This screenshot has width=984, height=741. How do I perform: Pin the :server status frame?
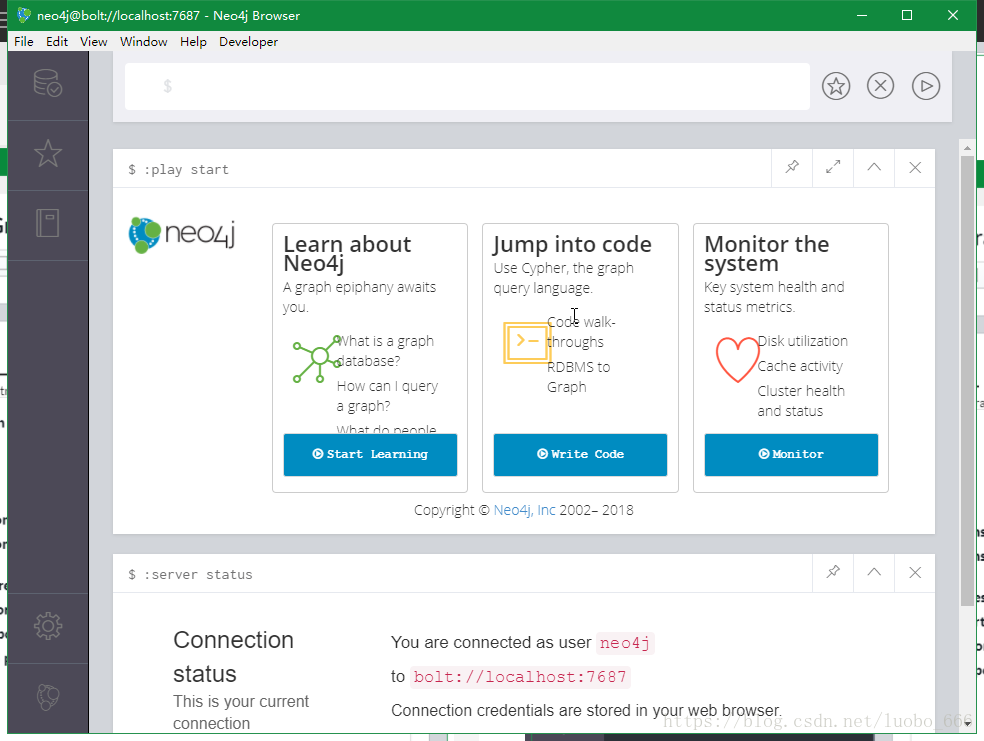[833, 572]
